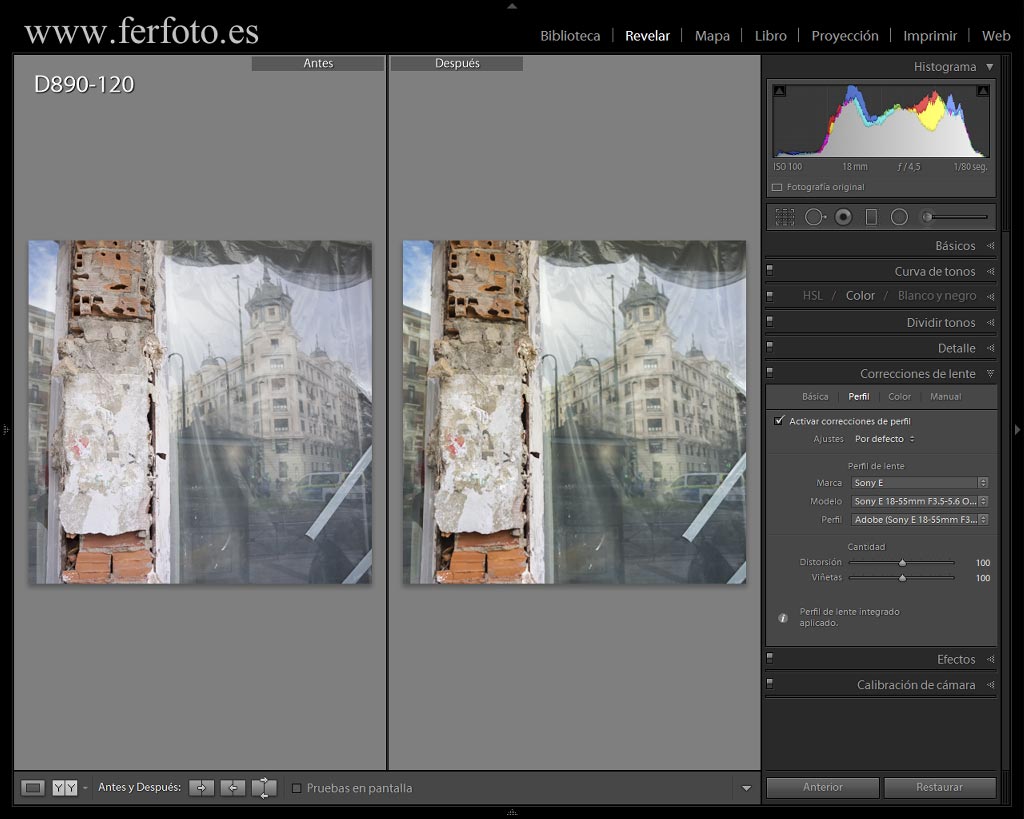1024x819 pixels.
Task: Open Perfil Adobe lens profile dropdown
Action: tap(920, 520)
